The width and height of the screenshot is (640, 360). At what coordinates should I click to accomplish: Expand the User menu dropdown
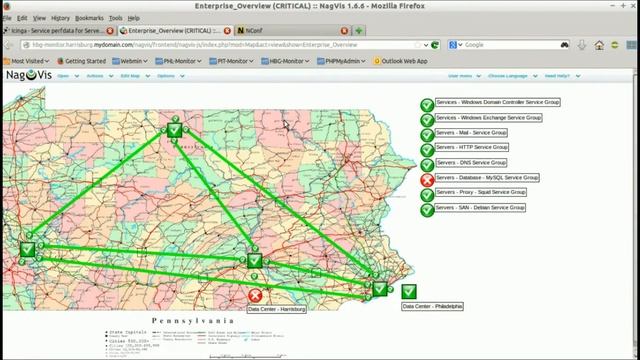tap(464, 76)
